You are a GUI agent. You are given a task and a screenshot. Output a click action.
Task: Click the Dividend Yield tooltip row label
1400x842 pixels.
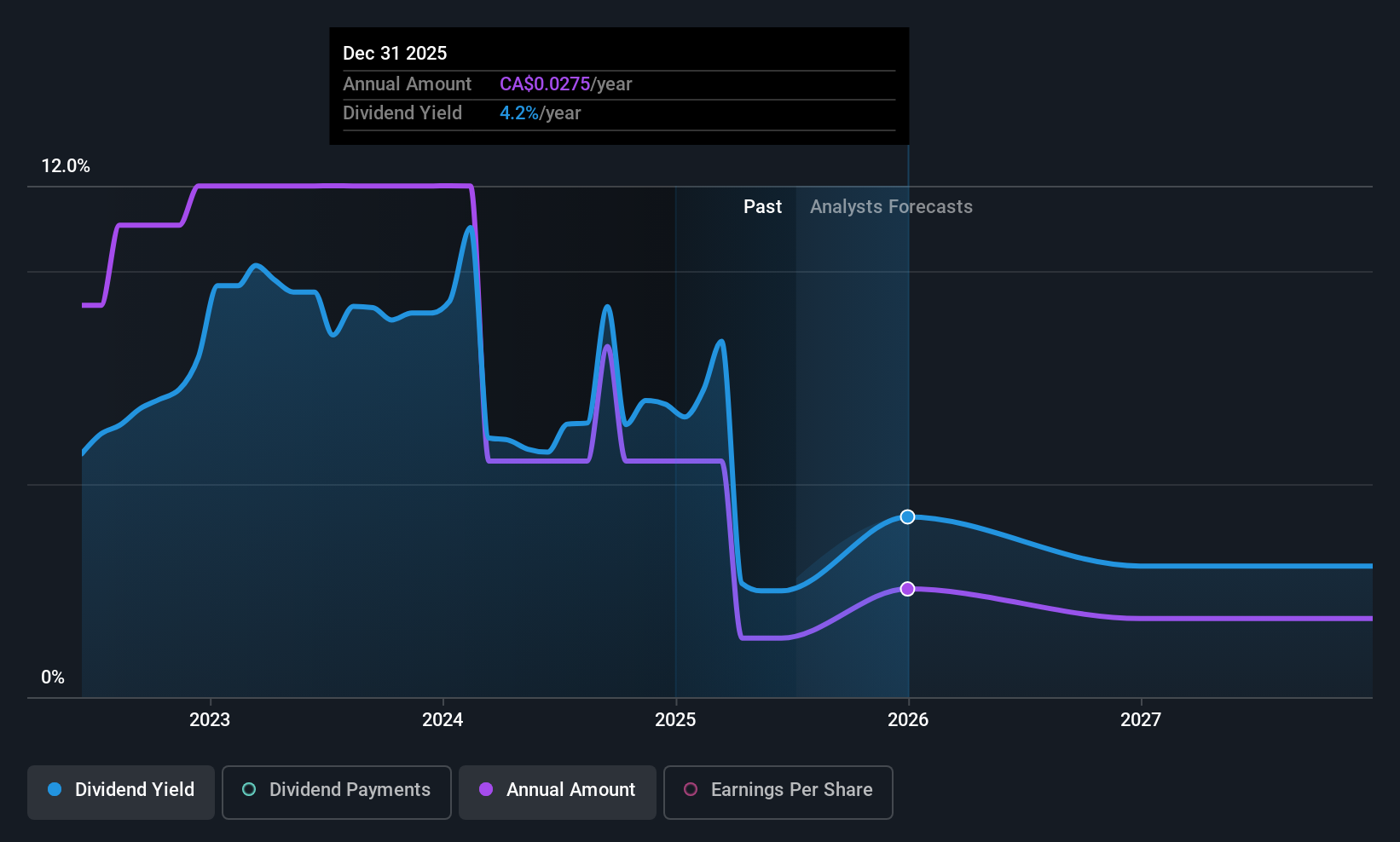(402, 113)
